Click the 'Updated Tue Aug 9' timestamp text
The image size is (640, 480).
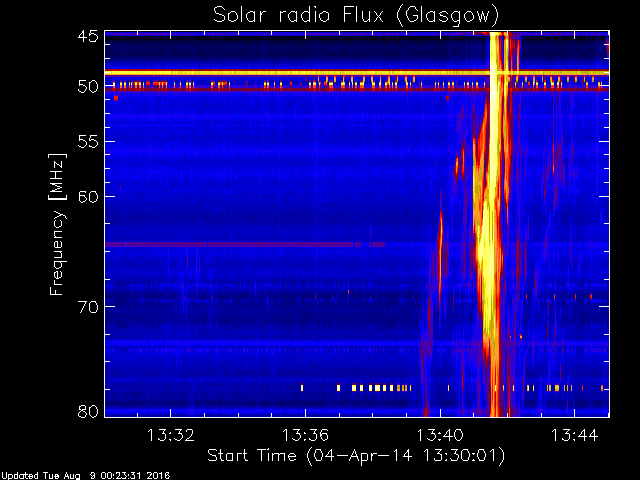pyautogui.click(x=85, y=476)
